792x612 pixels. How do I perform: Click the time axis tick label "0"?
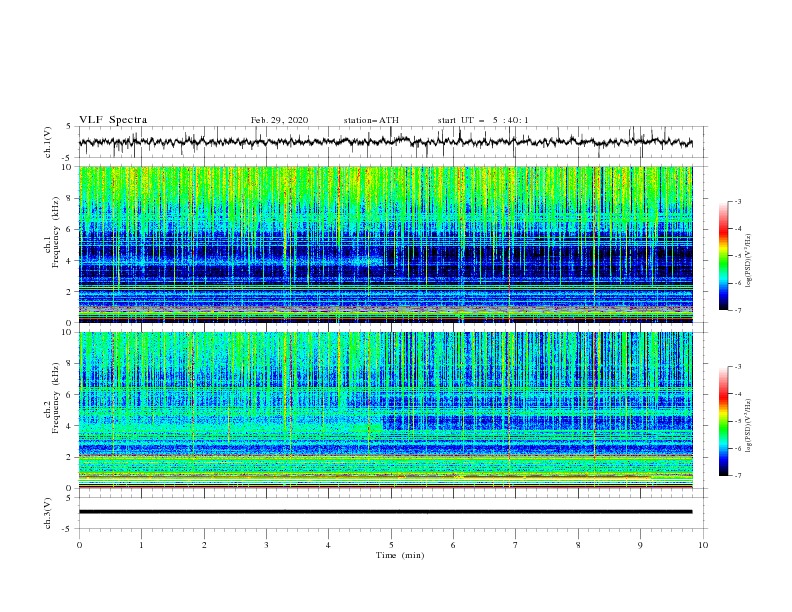point(79,545)
